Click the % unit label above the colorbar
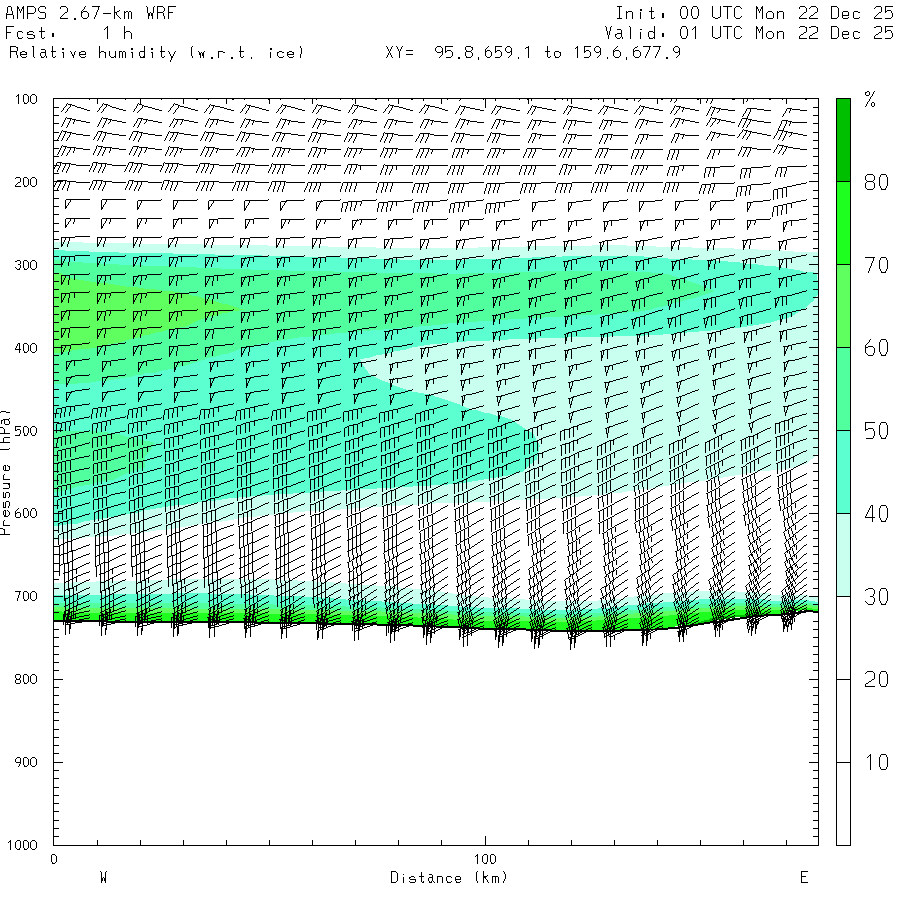The height and width of the screenshot is (900, 900). 870,99
